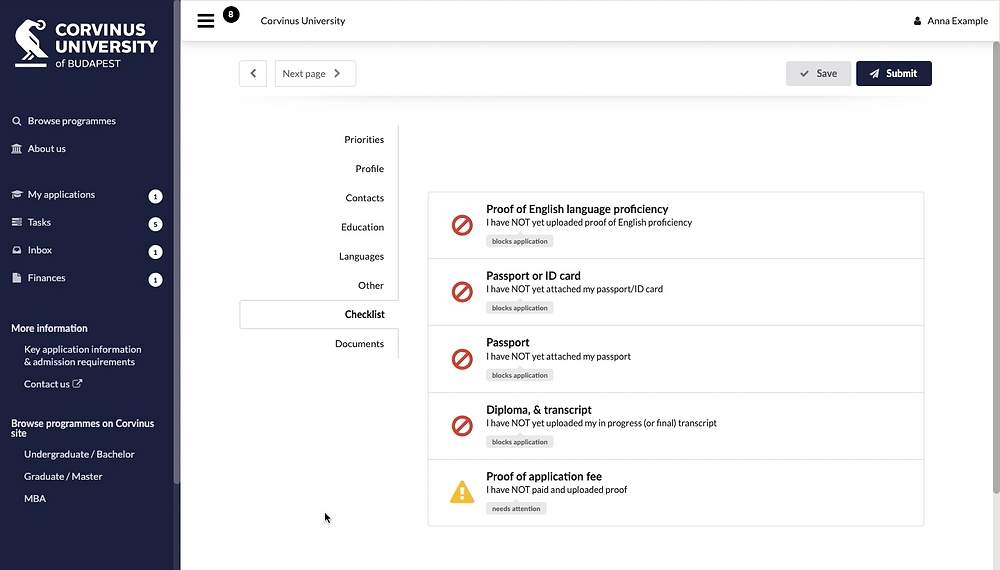Submit the application
Viewport: 1000px width, 570px height.
coord(893,73)
